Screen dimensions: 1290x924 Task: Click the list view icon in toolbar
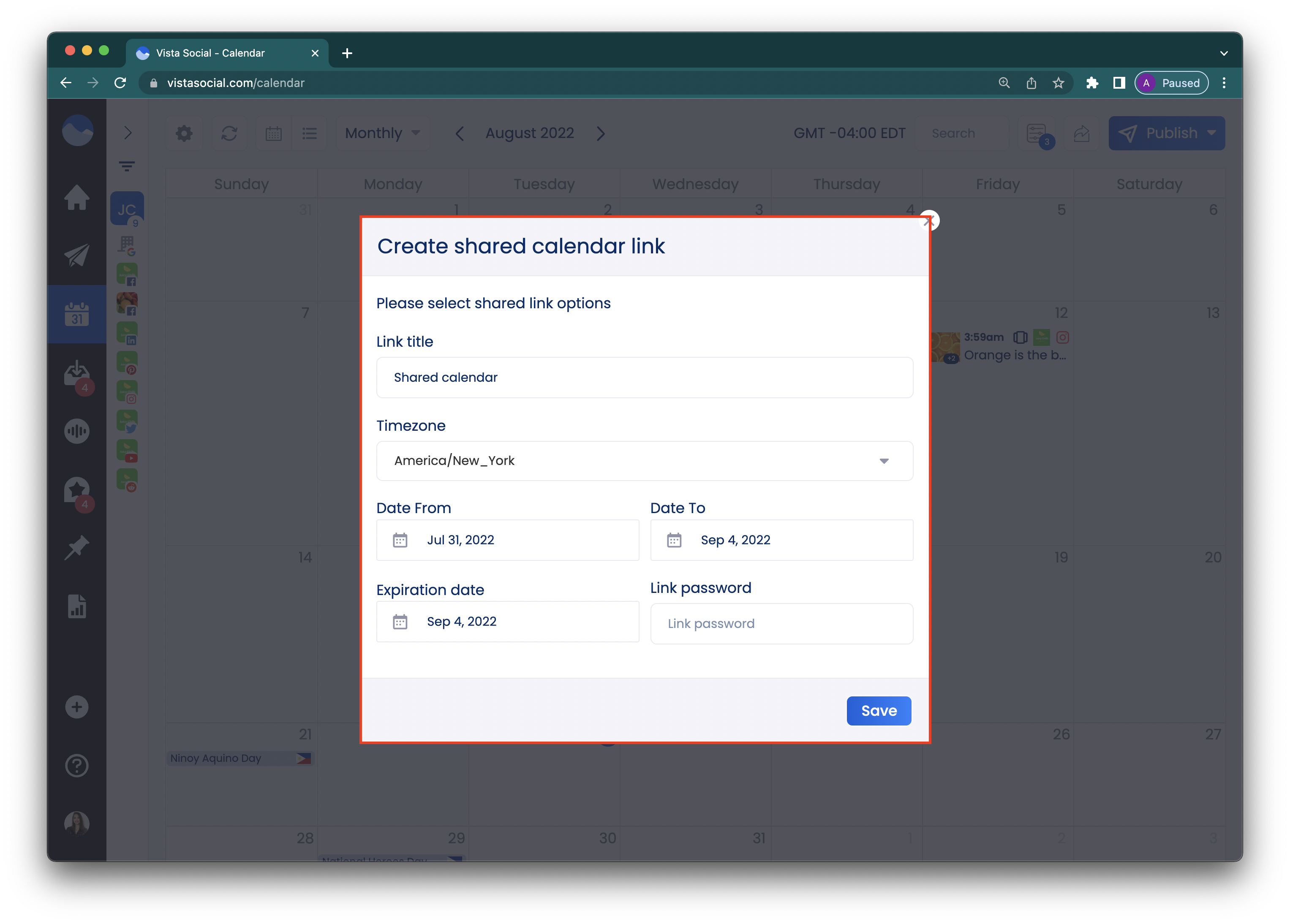[309, 133]
